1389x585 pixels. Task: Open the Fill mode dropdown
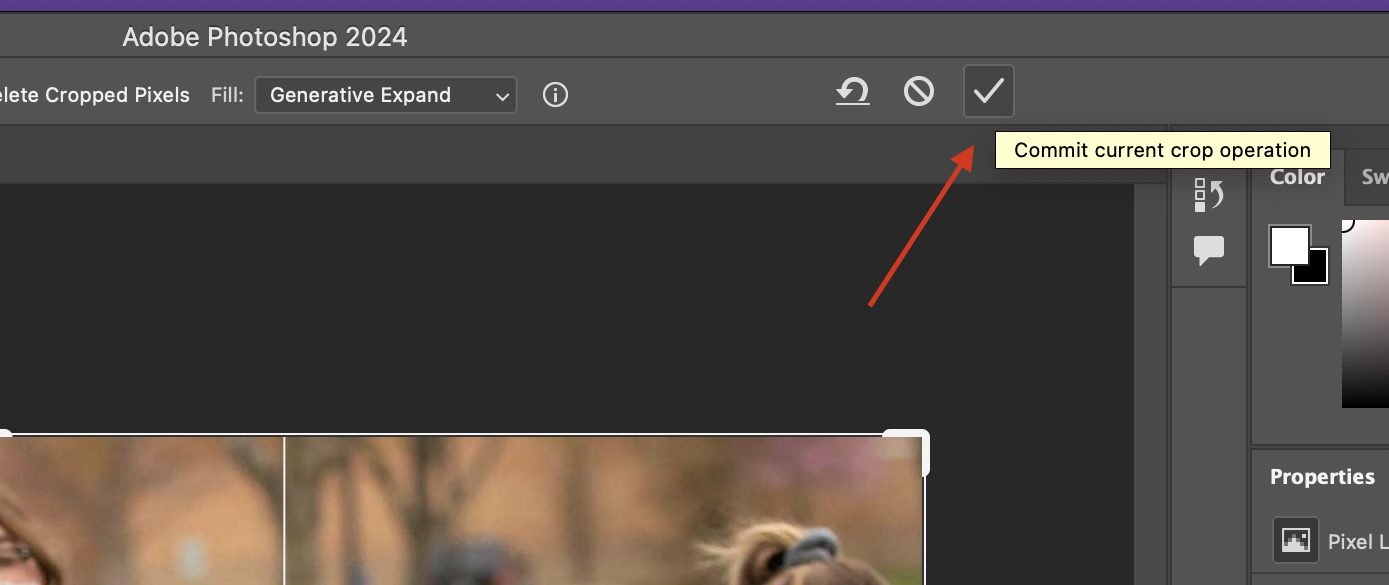pyautogui.click(x=385, y=95)
